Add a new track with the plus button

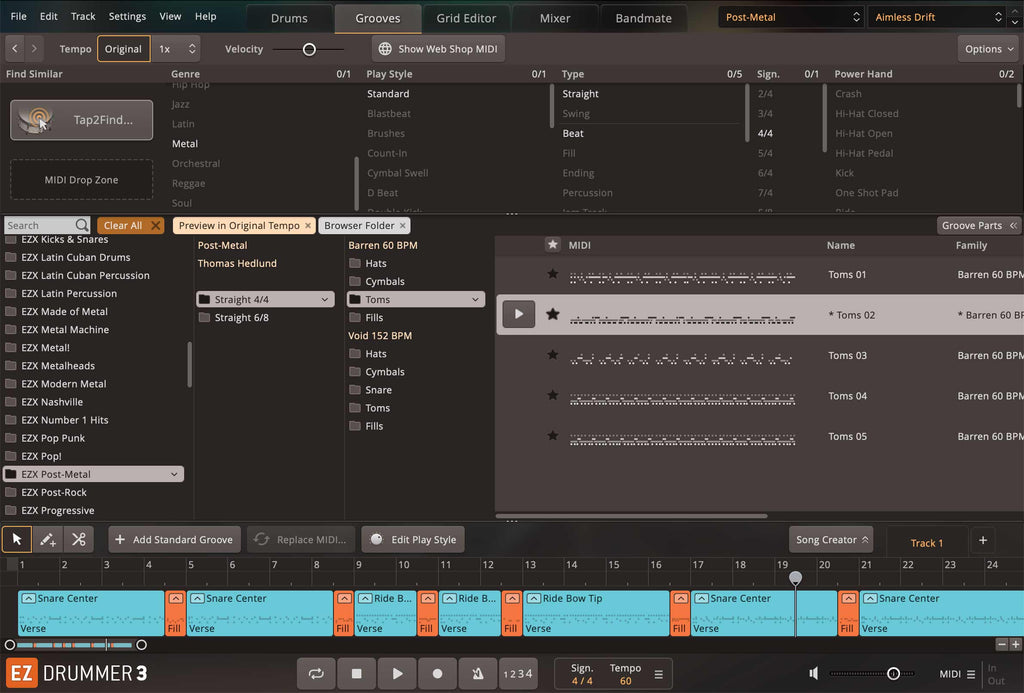click(x=983, y=540)
